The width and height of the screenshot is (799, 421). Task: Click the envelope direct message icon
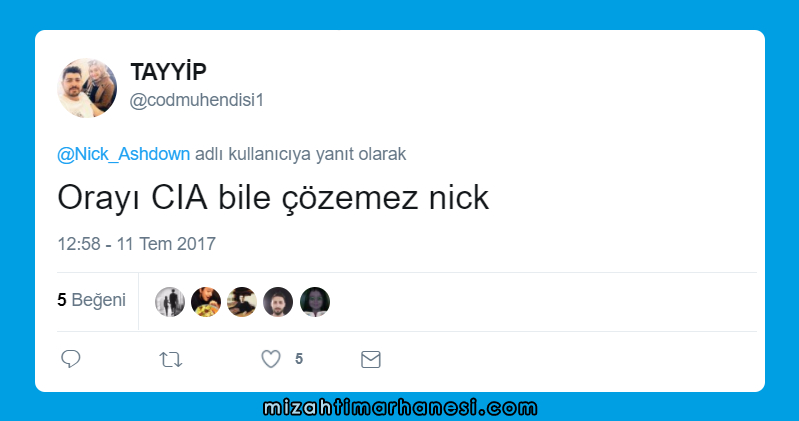(370, 360)
